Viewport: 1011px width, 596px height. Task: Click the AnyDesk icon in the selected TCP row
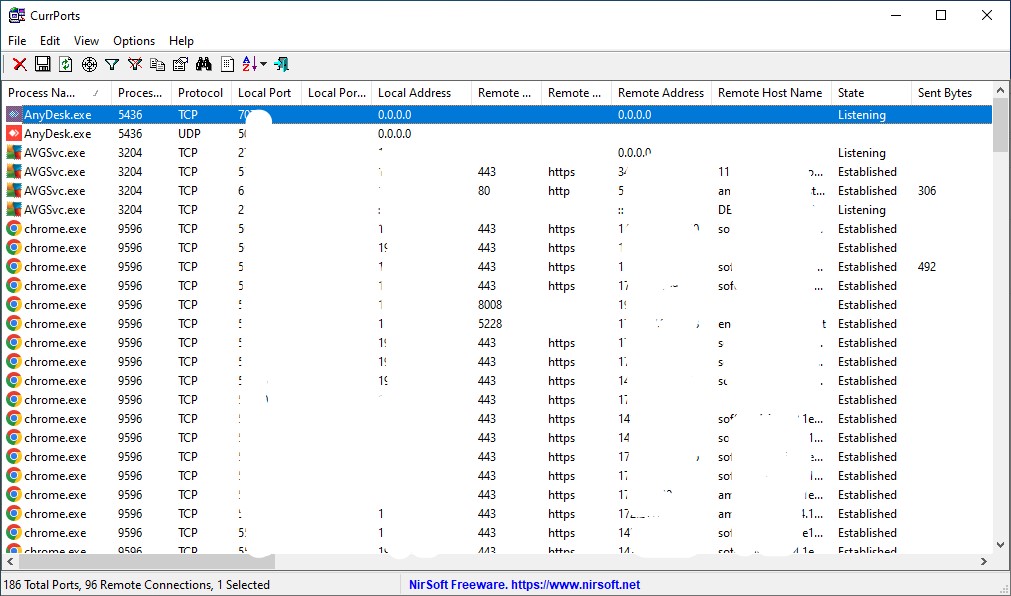click(14, 115)
